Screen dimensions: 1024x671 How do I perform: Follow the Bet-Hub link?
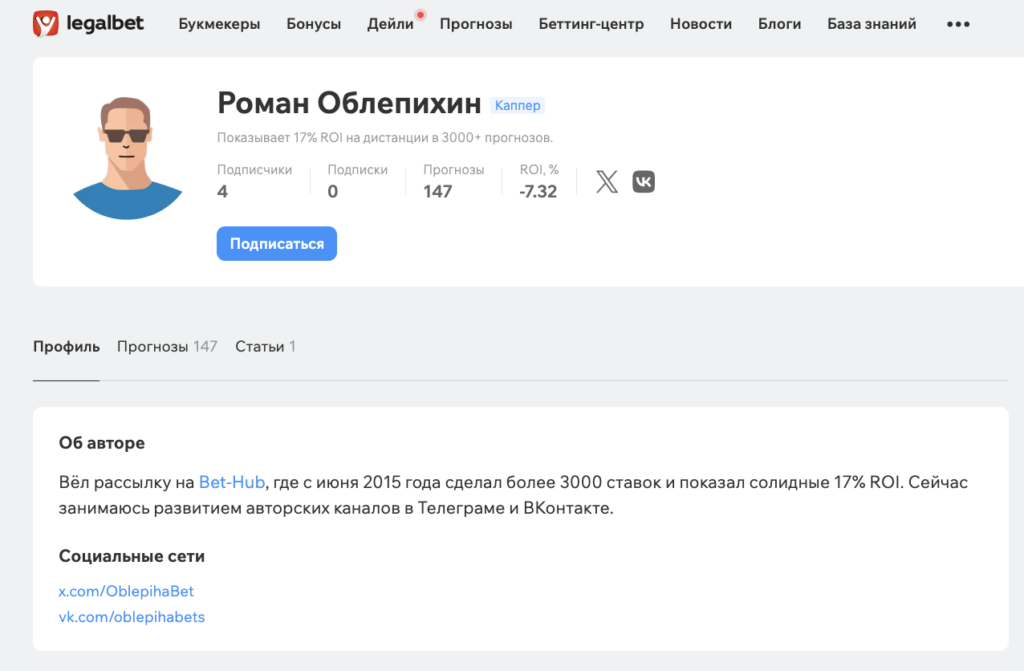232,482
